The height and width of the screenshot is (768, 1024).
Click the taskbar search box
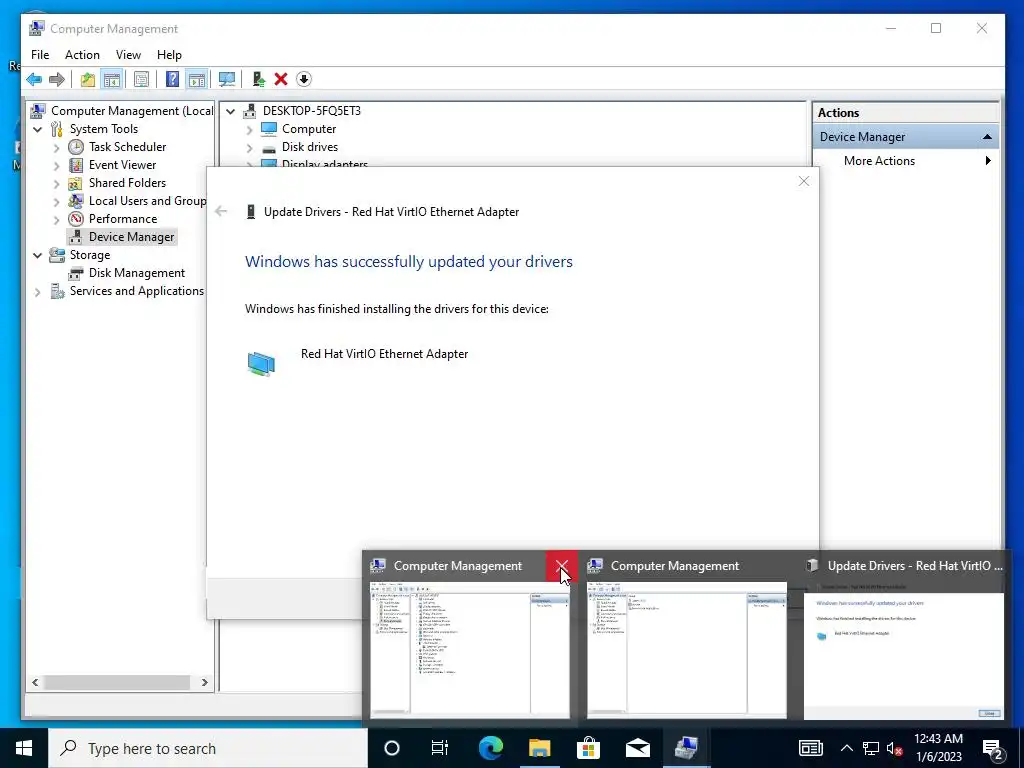[208, 748]
